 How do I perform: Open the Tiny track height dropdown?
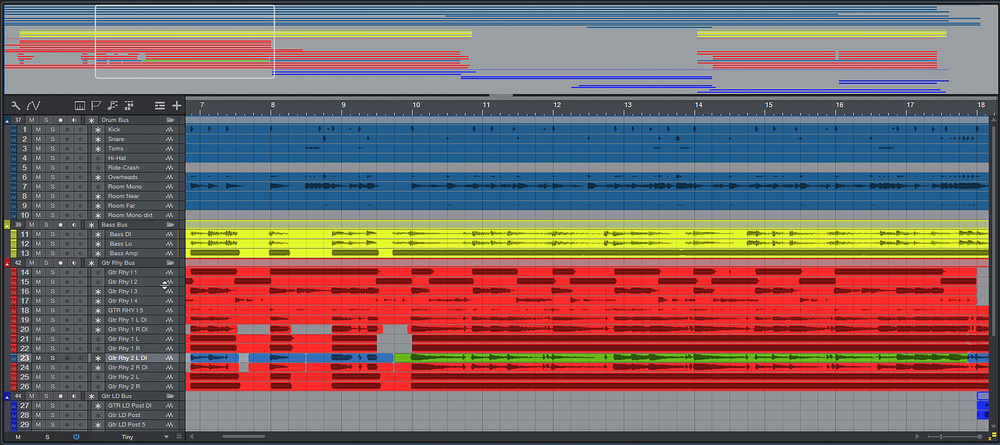144,437
